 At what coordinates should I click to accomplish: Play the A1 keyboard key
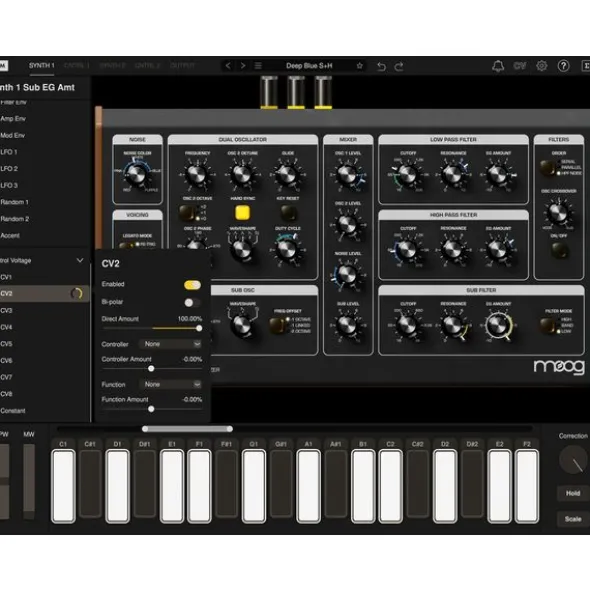pos(308,486)
